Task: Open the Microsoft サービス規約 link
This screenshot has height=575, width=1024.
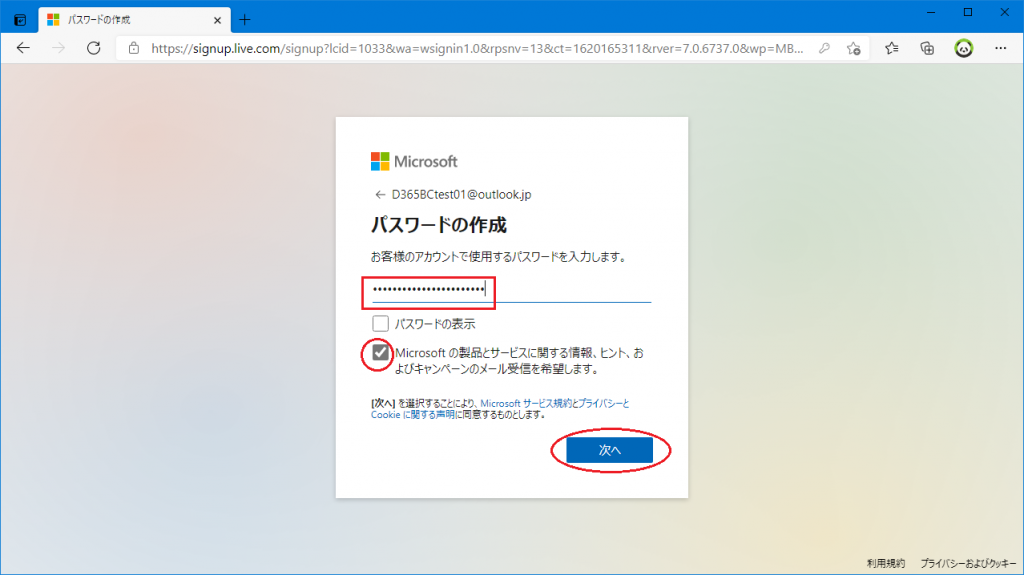Action: 526,404
